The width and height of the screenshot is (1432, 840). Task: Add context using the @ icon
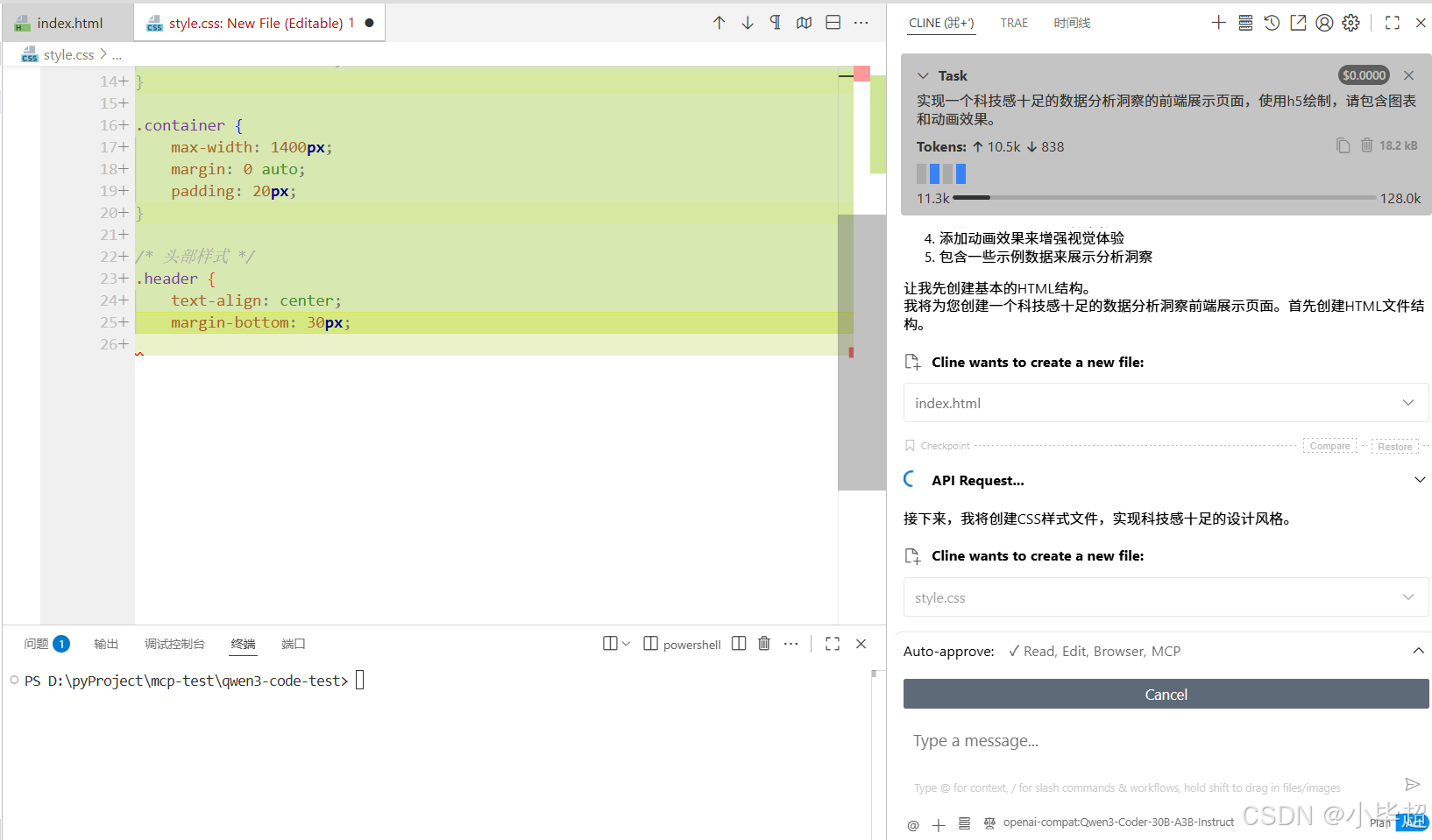coord(912,824)
